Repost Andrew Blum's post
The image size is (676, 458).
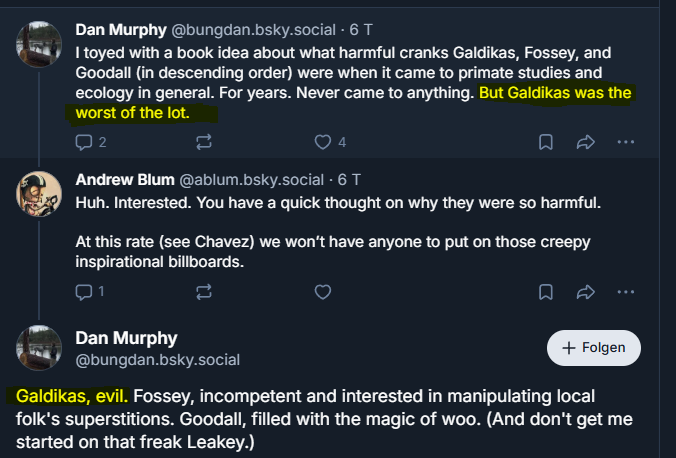pos(204,292)
